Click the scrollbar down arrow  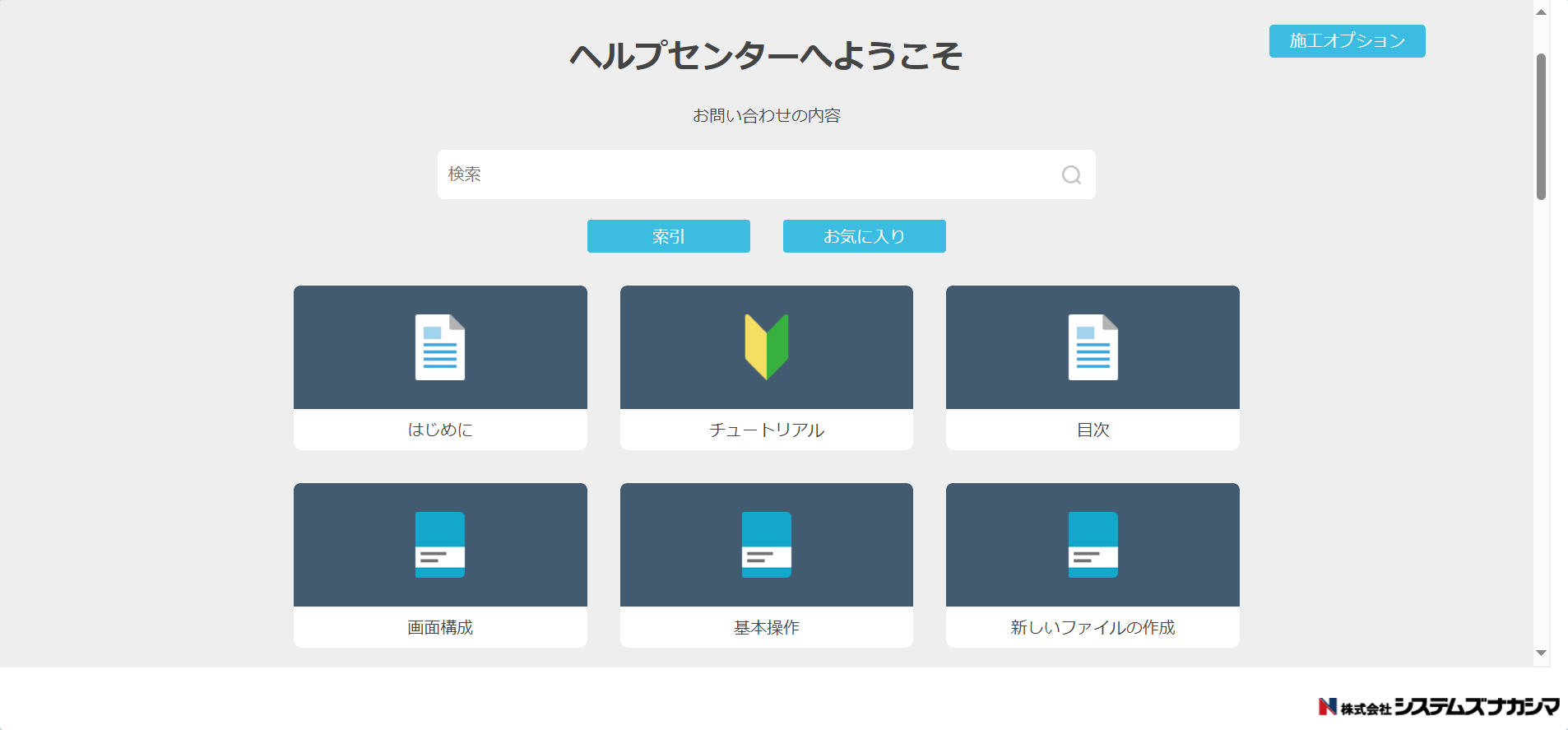pos(1542,653)
